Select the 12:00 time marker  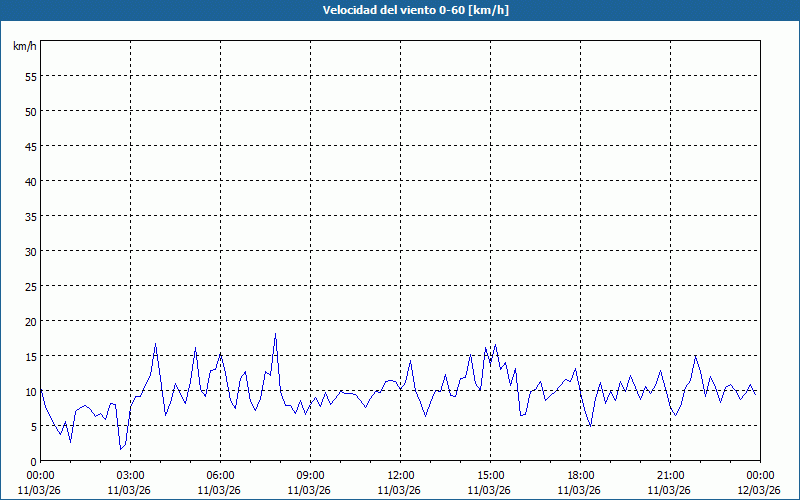coord(400,475)
